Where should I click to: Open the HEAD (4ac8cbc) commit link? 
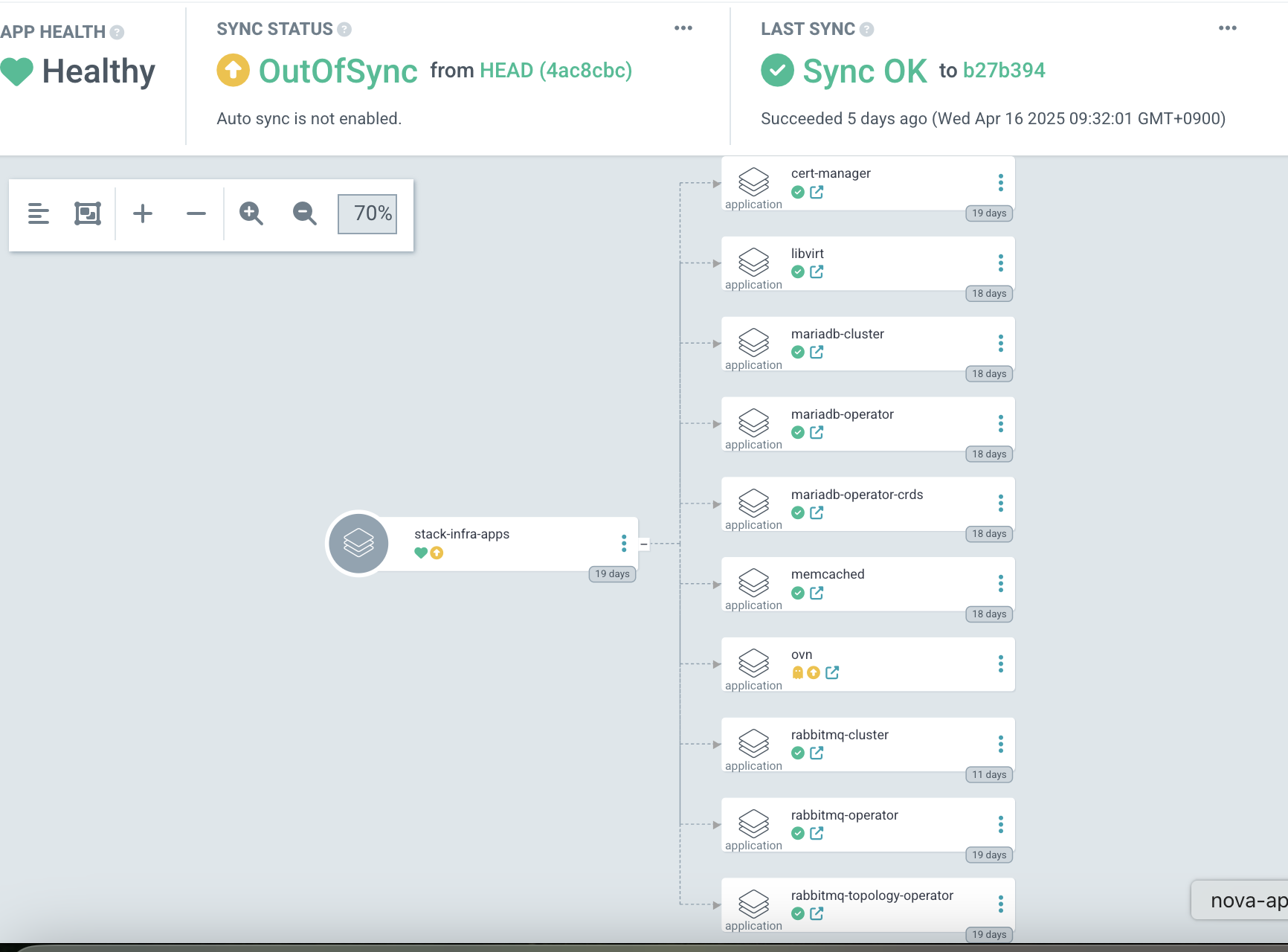pyautogui.click(x=556, y=71)
